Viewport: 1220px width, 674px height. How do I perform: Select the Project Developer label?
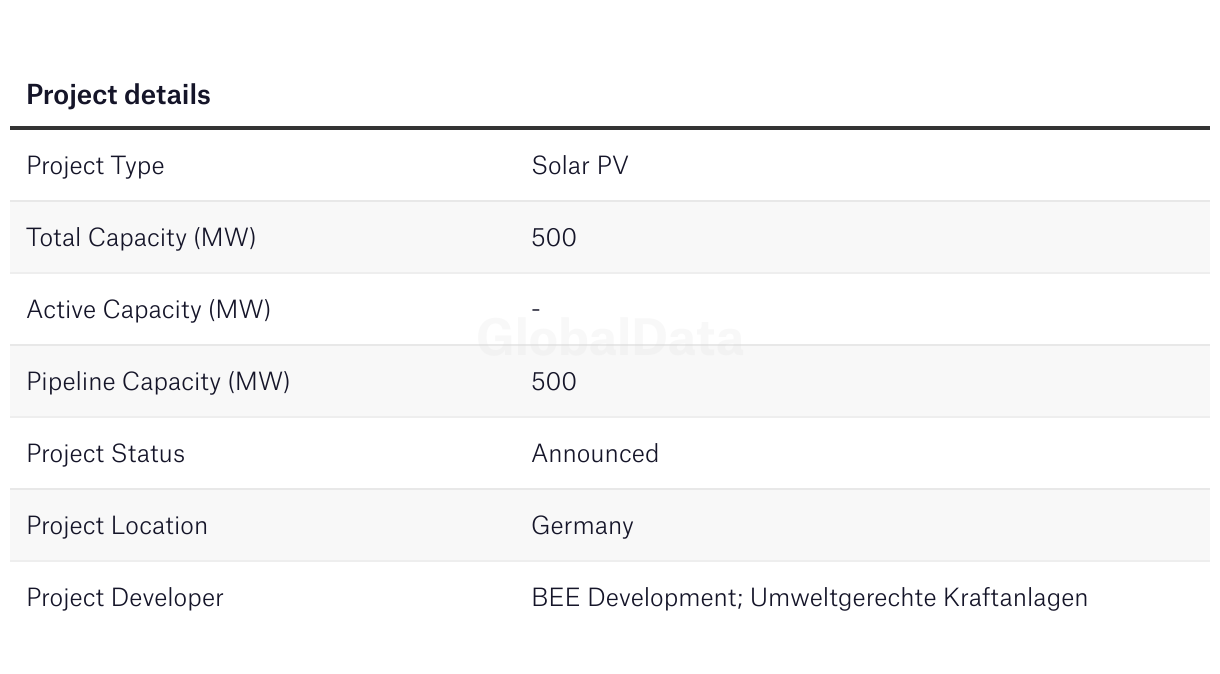(125, 598)
